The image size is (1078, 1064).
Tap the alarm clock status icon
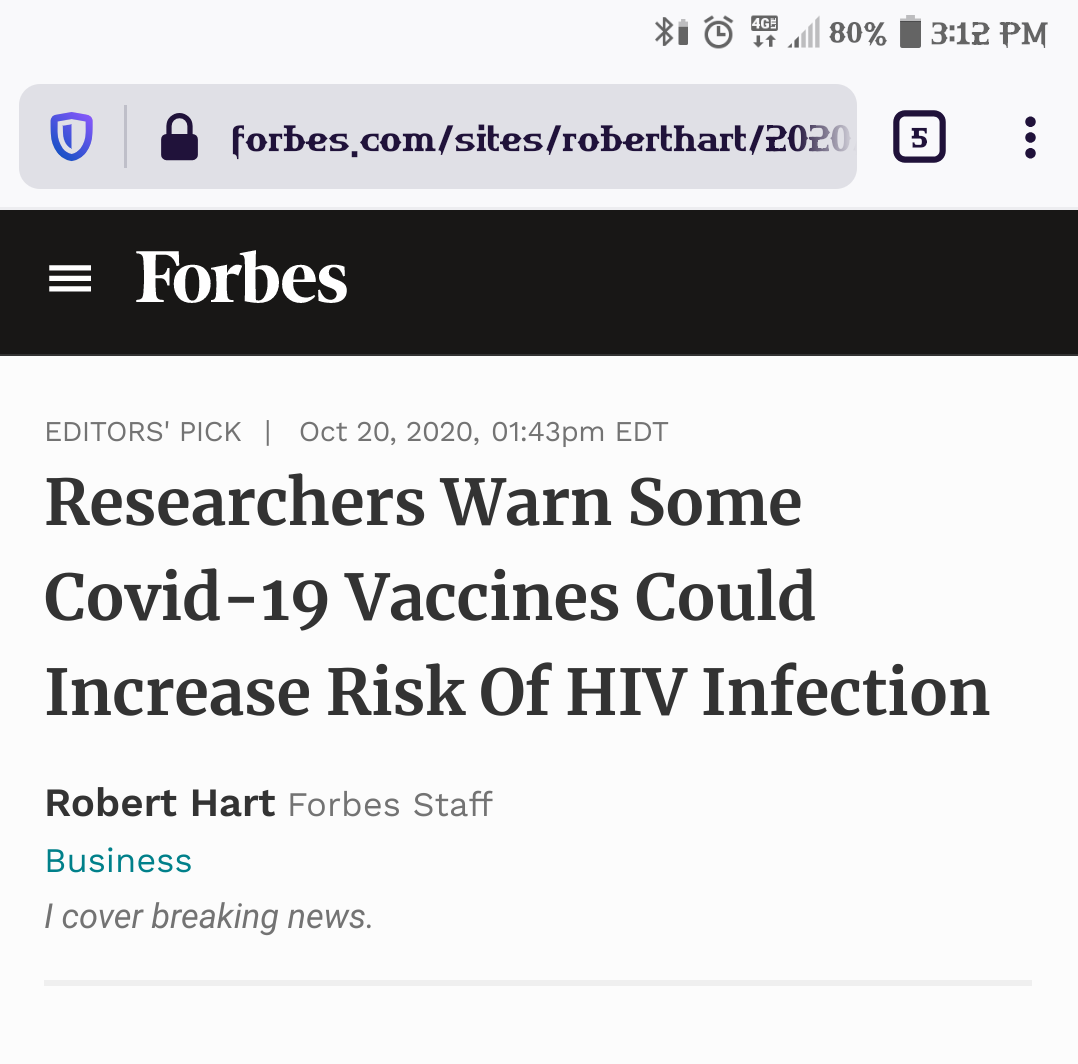tap(718, 33)
